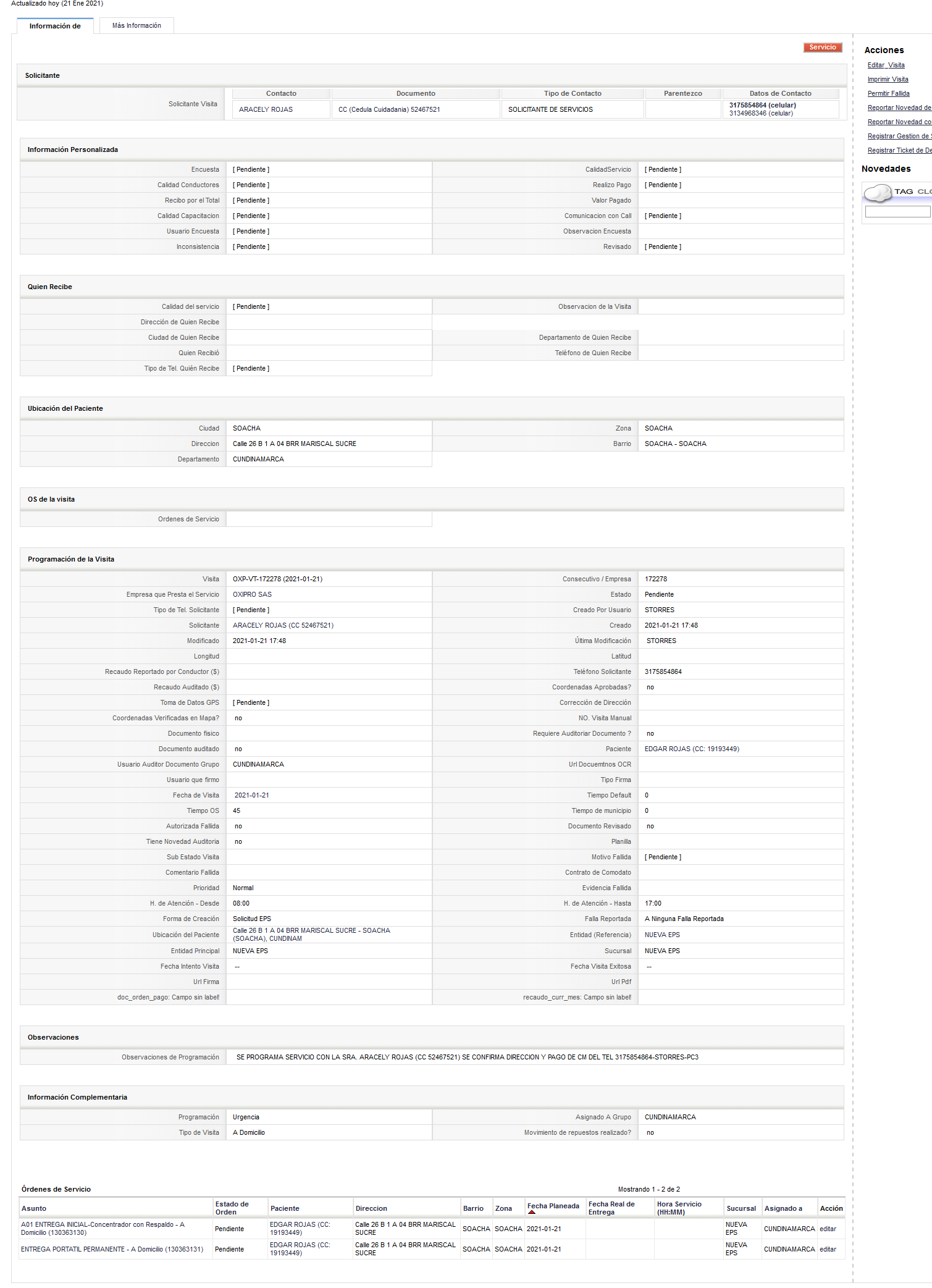
Task: Click Falla Reportada value A Ninguna Falla Reportada
Action: click(x=684, y=919)
